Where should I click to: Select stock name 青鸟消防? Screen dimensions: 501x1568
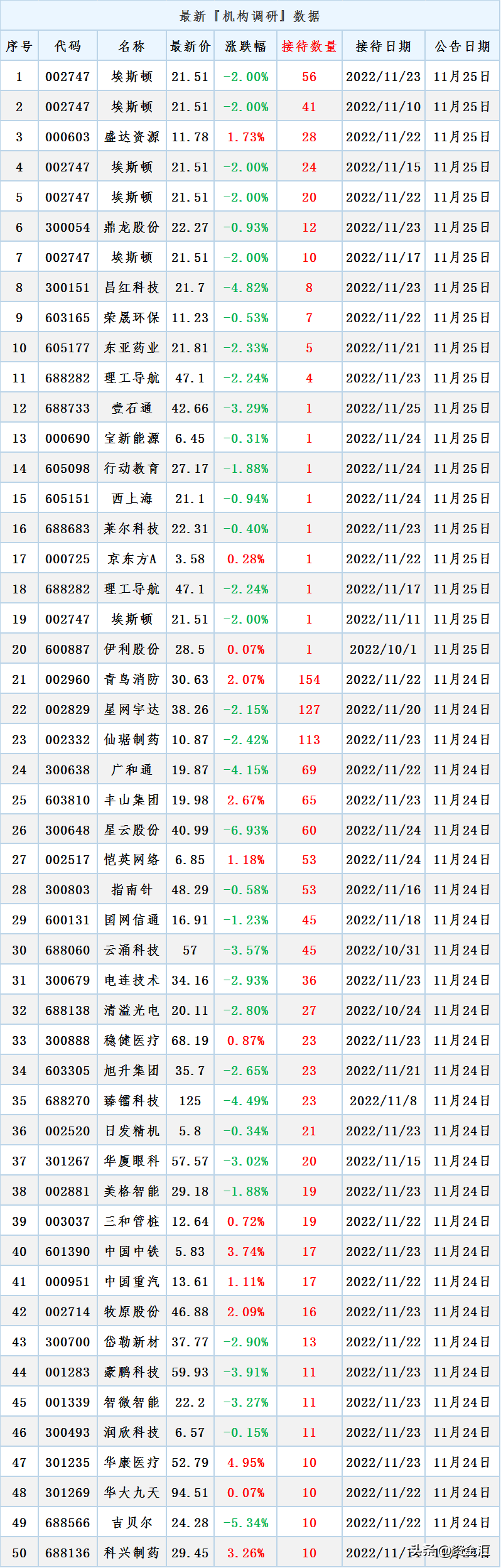click(x=132, y=679)
